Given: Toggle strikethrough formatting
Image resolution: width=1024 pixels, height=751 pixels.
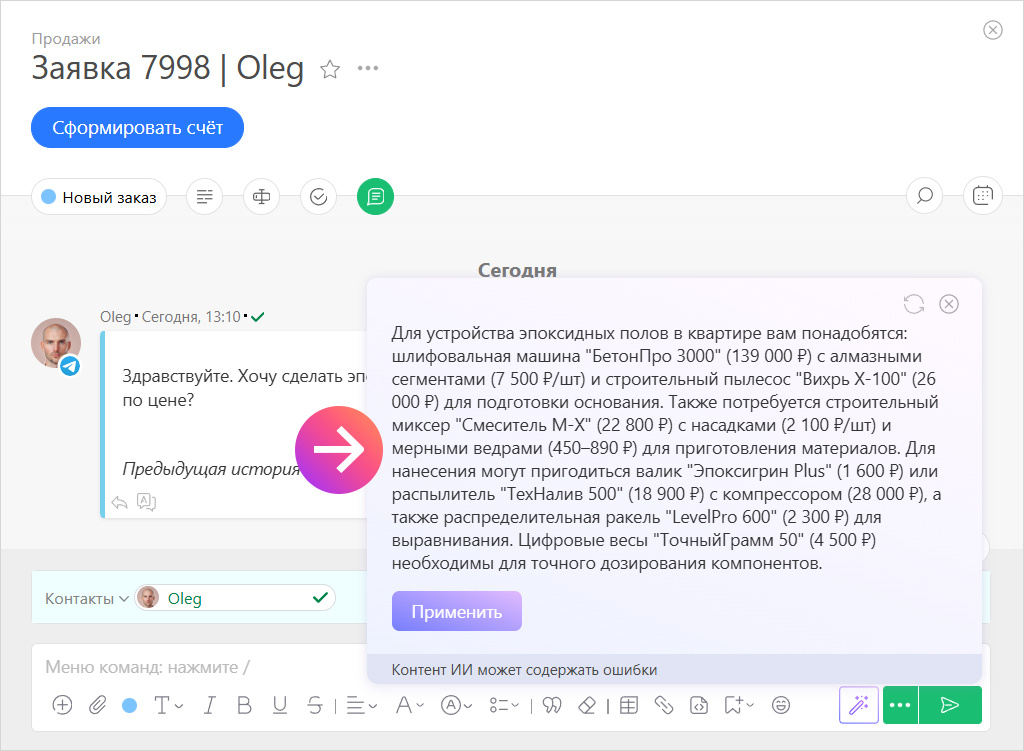Looking at the screenshot, I should (314, 705).
